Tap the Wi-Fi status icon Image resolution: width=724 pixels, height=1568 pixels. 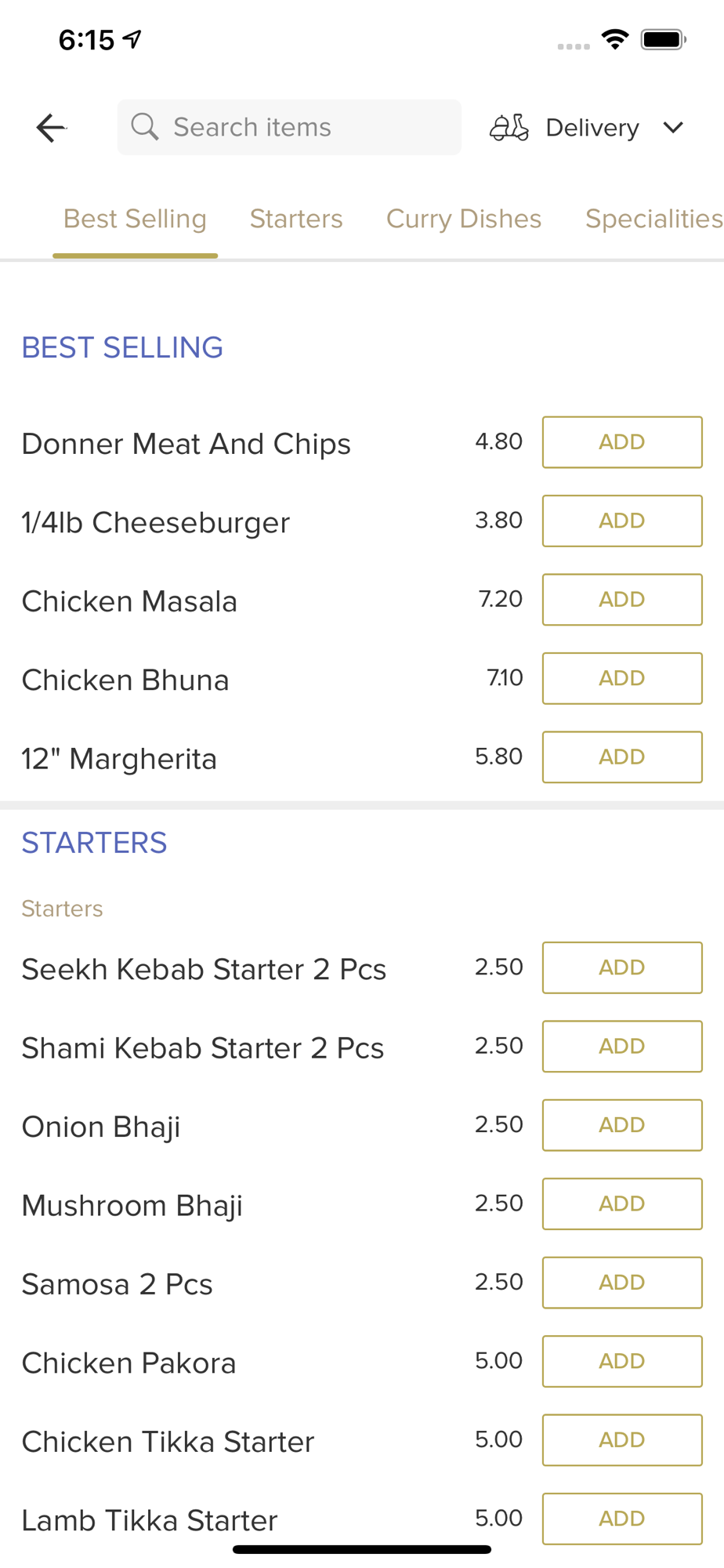[x=615, y=39]
